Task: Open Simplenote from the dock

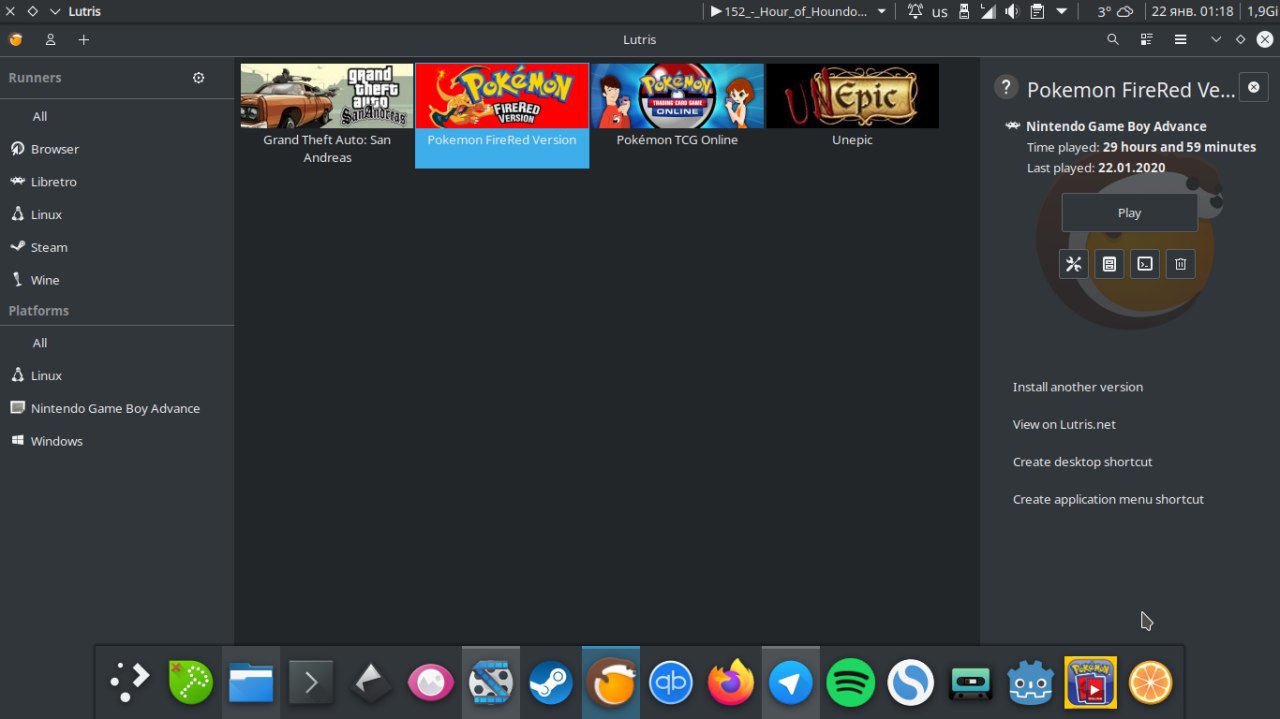Action: pyautogui.click(x=911, y=684)
